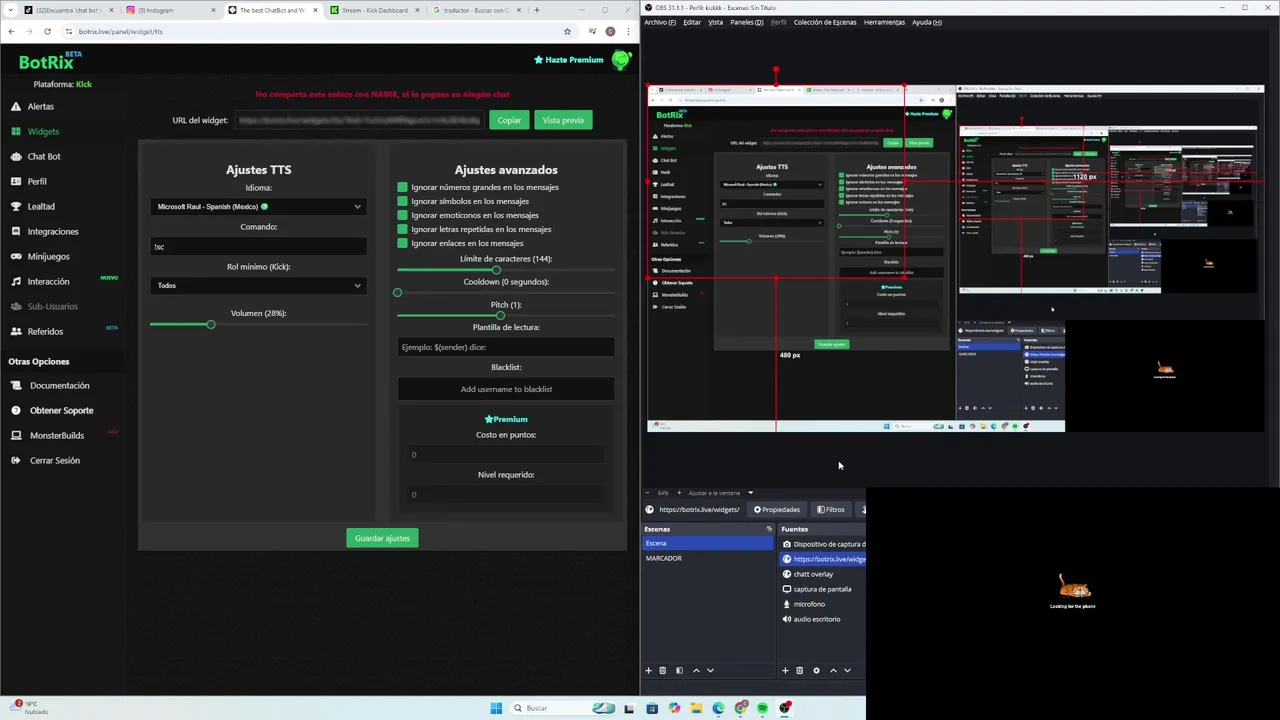The height and width of the screenshot is (720, 1280).
Task: Click the BotRix user avatar icon
Action: (621, 60)
